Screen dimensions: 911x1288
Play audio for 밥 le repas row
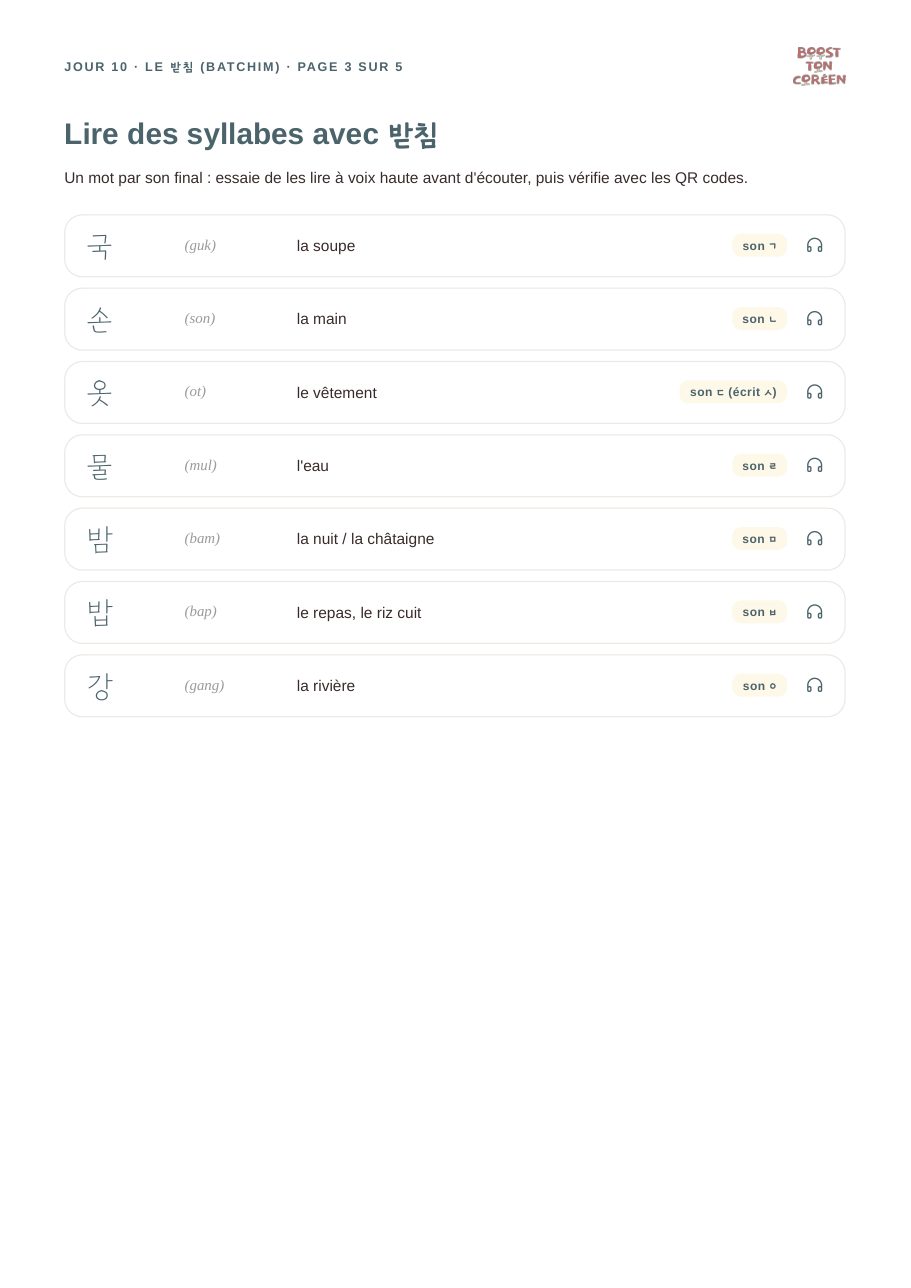tap(814, 612)
